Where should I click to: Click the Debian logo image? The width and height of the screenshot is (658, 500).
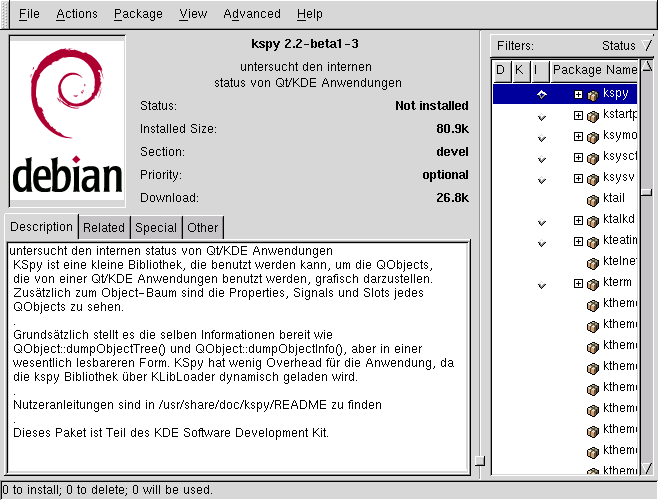point(67,121)
